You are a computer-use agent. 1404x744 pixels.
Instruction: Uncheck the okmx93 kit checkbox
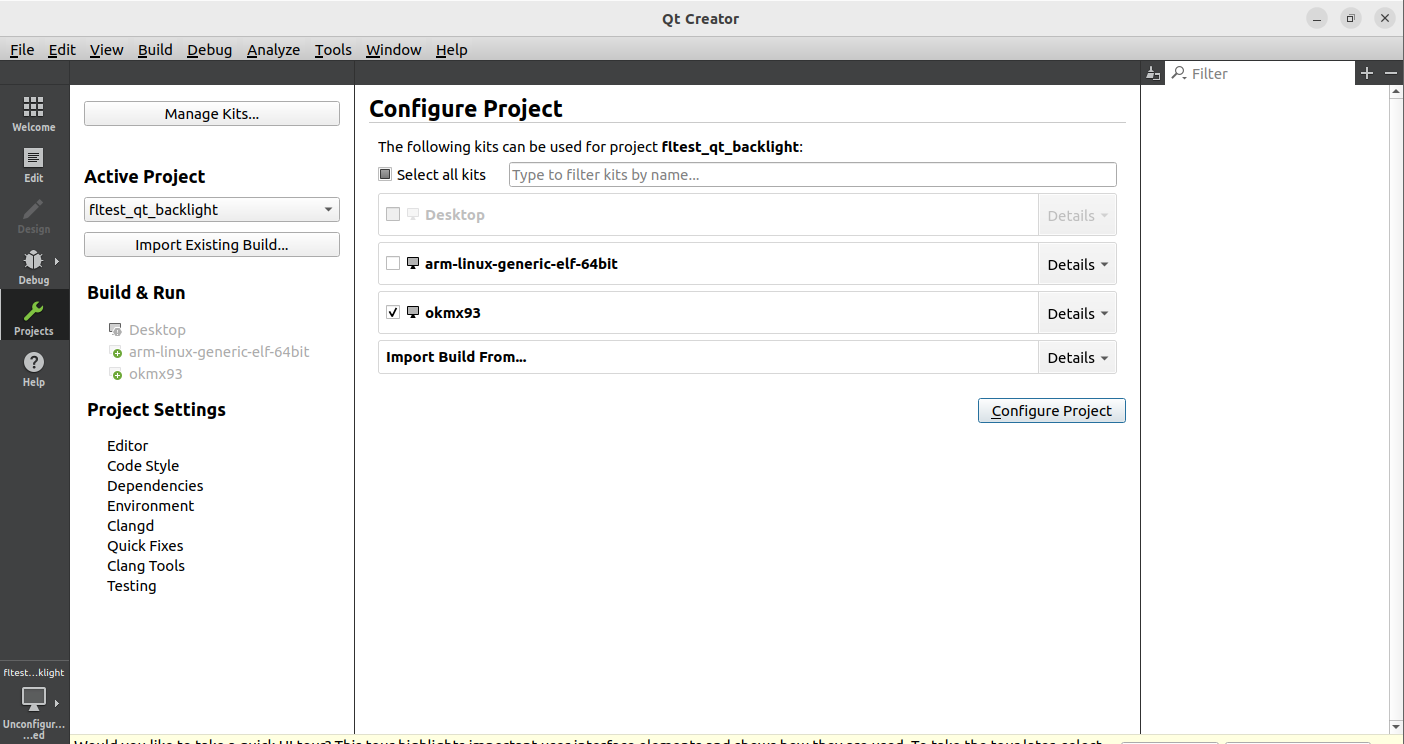[393, 313]
